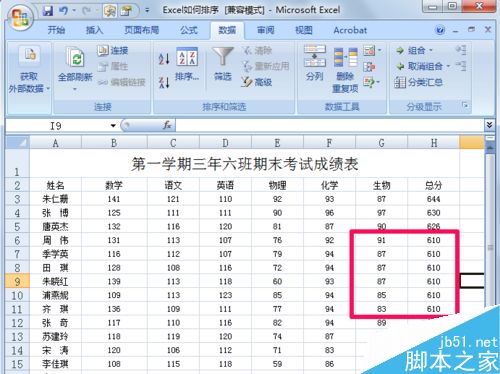This screenshot has height=374, width=500.
Task: Switch to the Insert (插入) tab
Action: [x=94, y=30]
